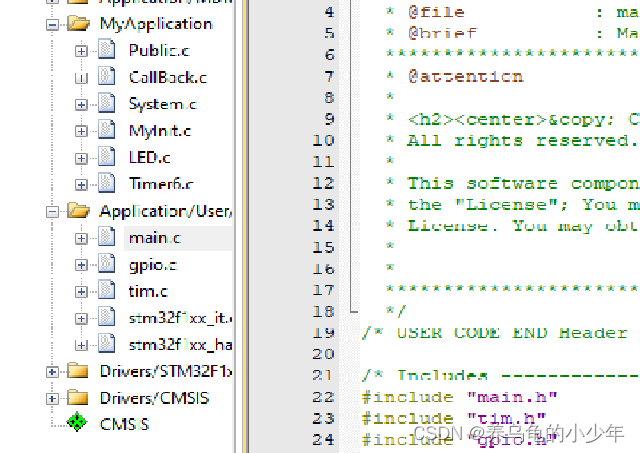Screen dimensions: 640x453
Task: Expand the System.c file node
Action: tap(81, 104)
